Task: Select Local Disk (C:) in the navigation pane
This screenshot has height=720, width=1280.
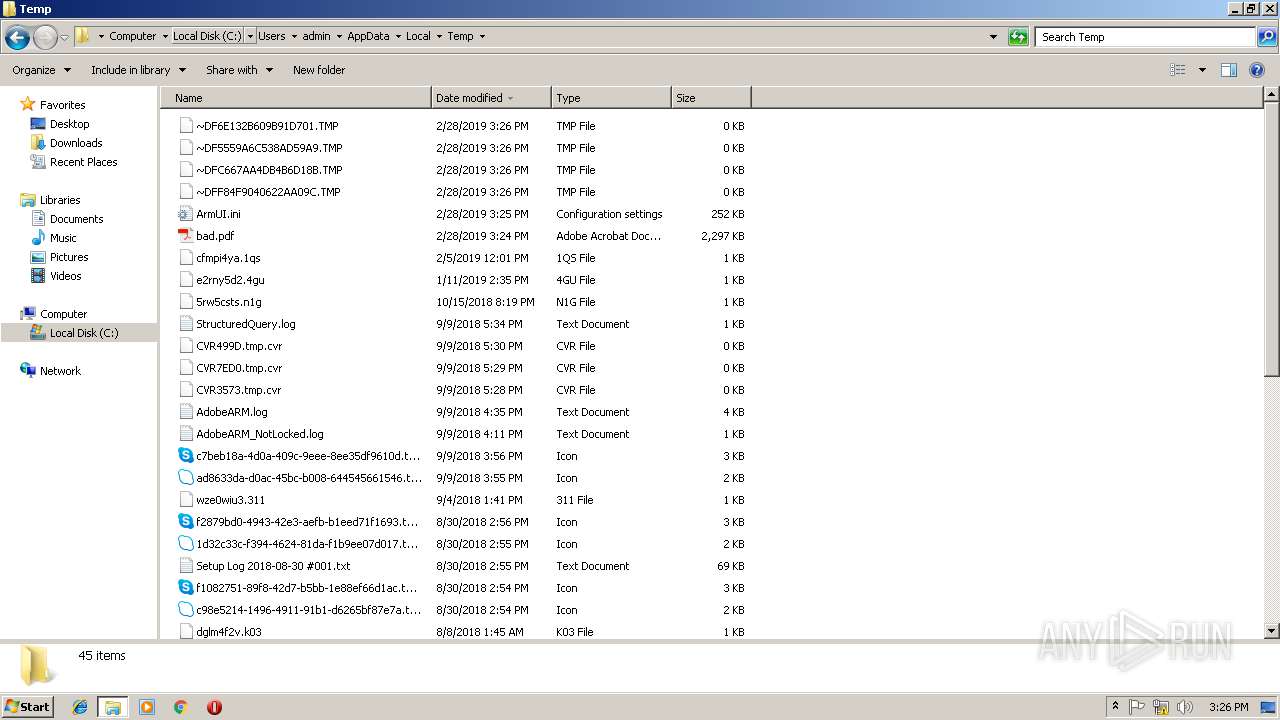Action: click(x=84, y=333)
